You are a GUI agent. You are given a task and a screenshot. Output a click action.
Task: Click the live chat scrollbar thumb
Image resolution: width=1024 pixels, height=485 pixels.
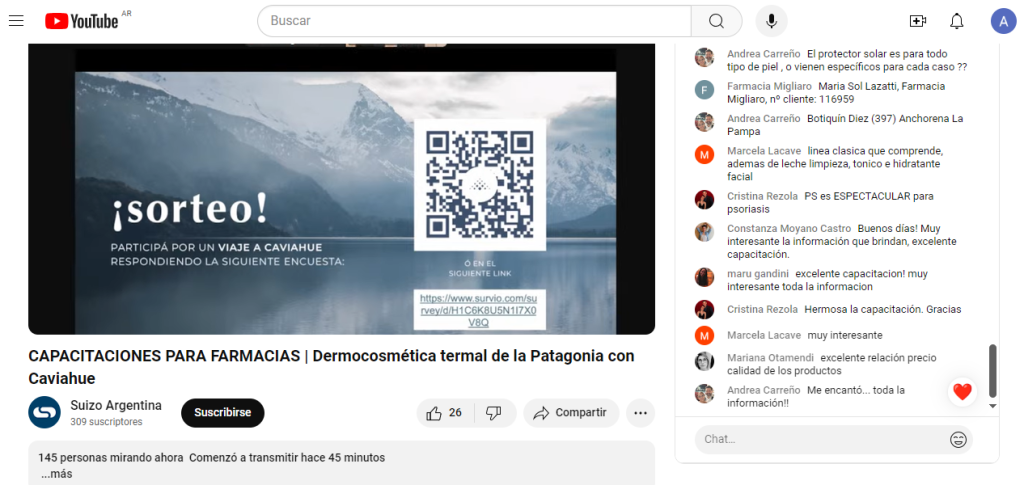993,371
